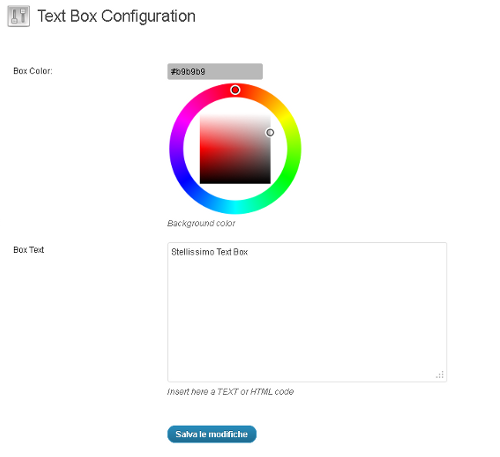Click the saturation marker in the color square

(270, 133)
